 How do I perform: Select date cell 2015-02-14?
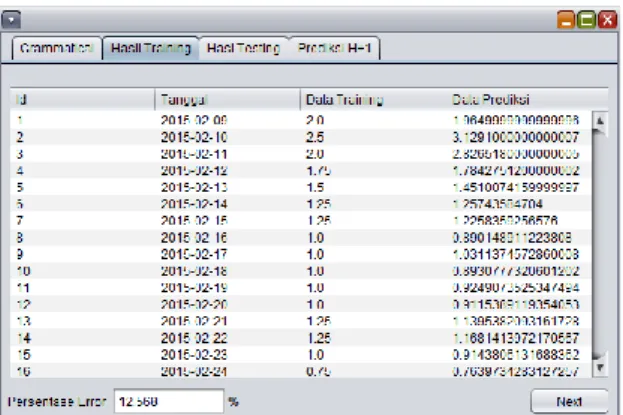pos(194,204)
